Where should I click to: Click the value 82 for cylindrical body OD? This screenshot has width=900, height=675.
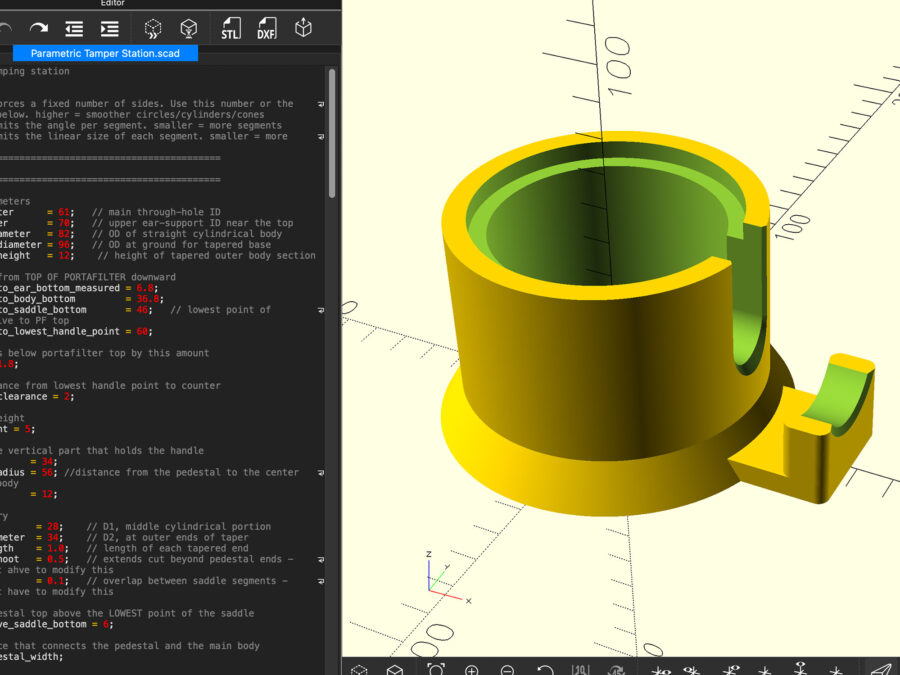[63, 234]
